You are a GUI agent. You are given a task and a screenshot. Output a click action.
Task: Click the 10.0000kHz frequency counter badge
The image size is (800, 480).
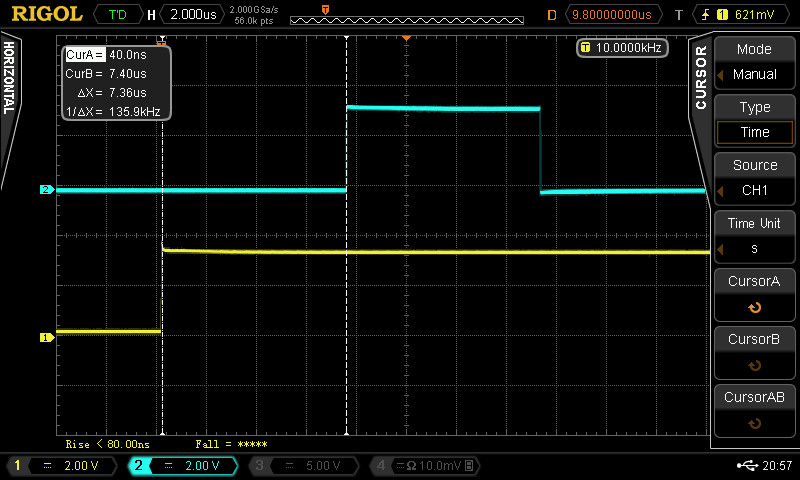(622, 48)
